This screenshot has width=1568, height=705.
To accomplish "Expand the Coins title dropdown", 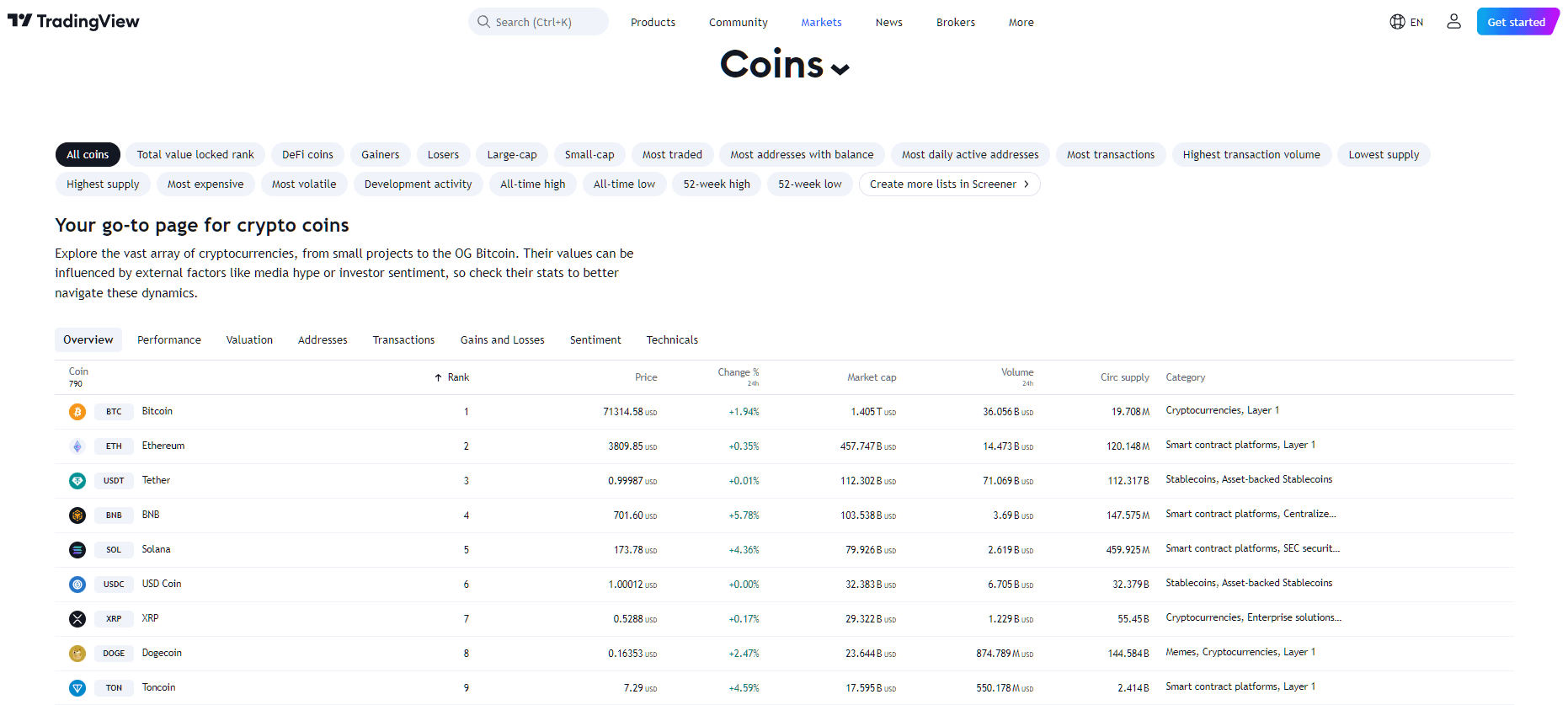I will click(840, 69).
